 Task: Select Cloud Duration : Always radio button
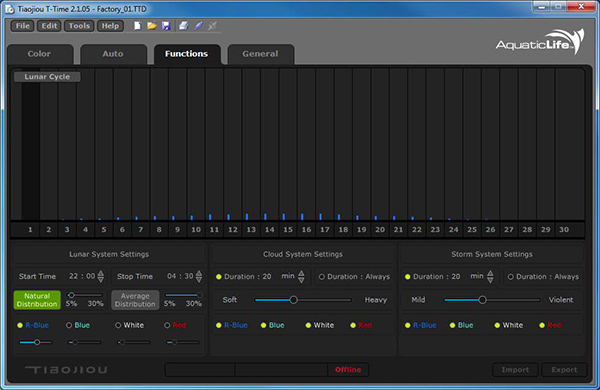(321, 277)
